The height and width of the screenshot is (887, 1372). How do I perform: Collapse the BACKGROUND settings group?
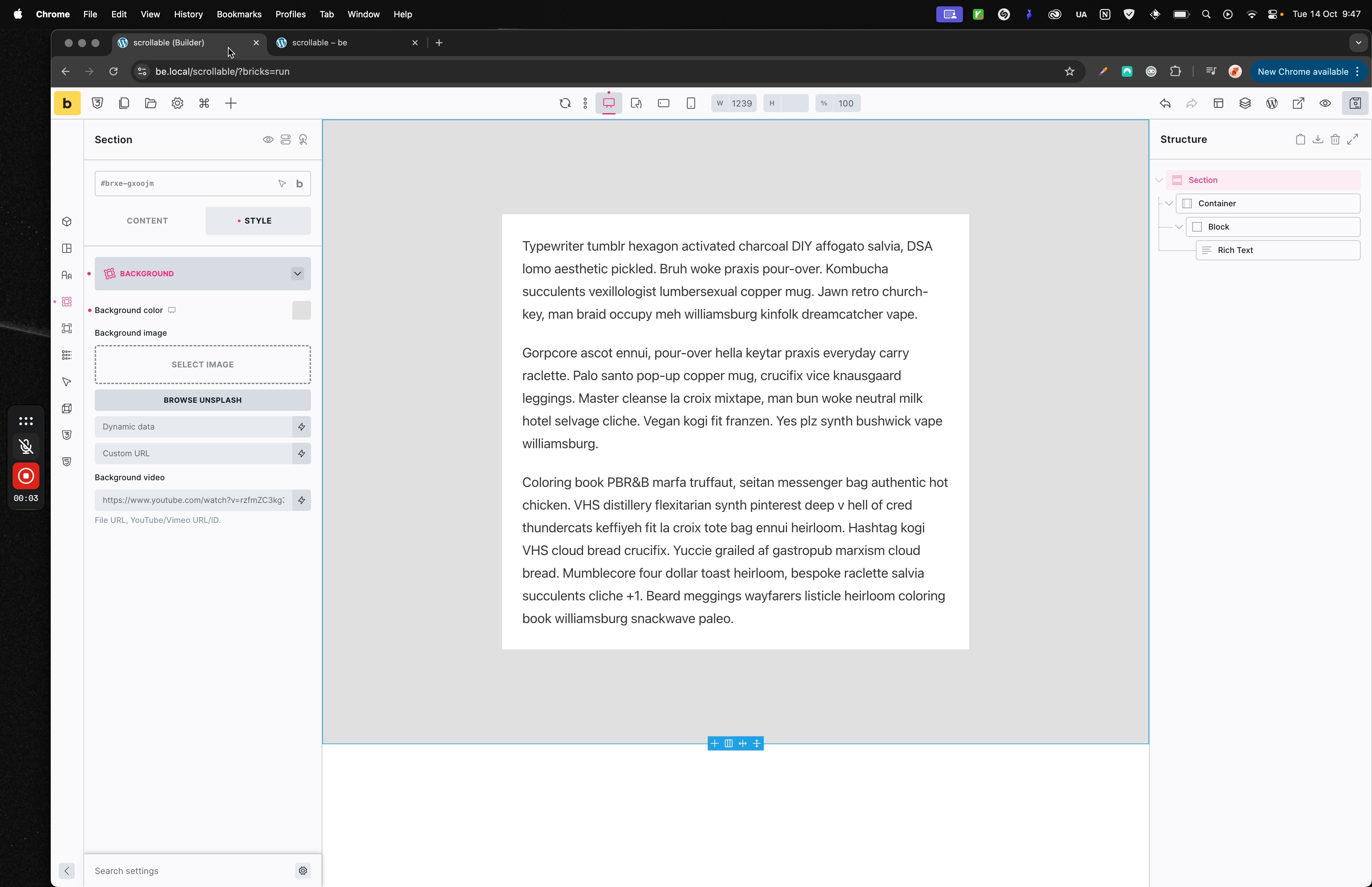(x=297, y=274)
